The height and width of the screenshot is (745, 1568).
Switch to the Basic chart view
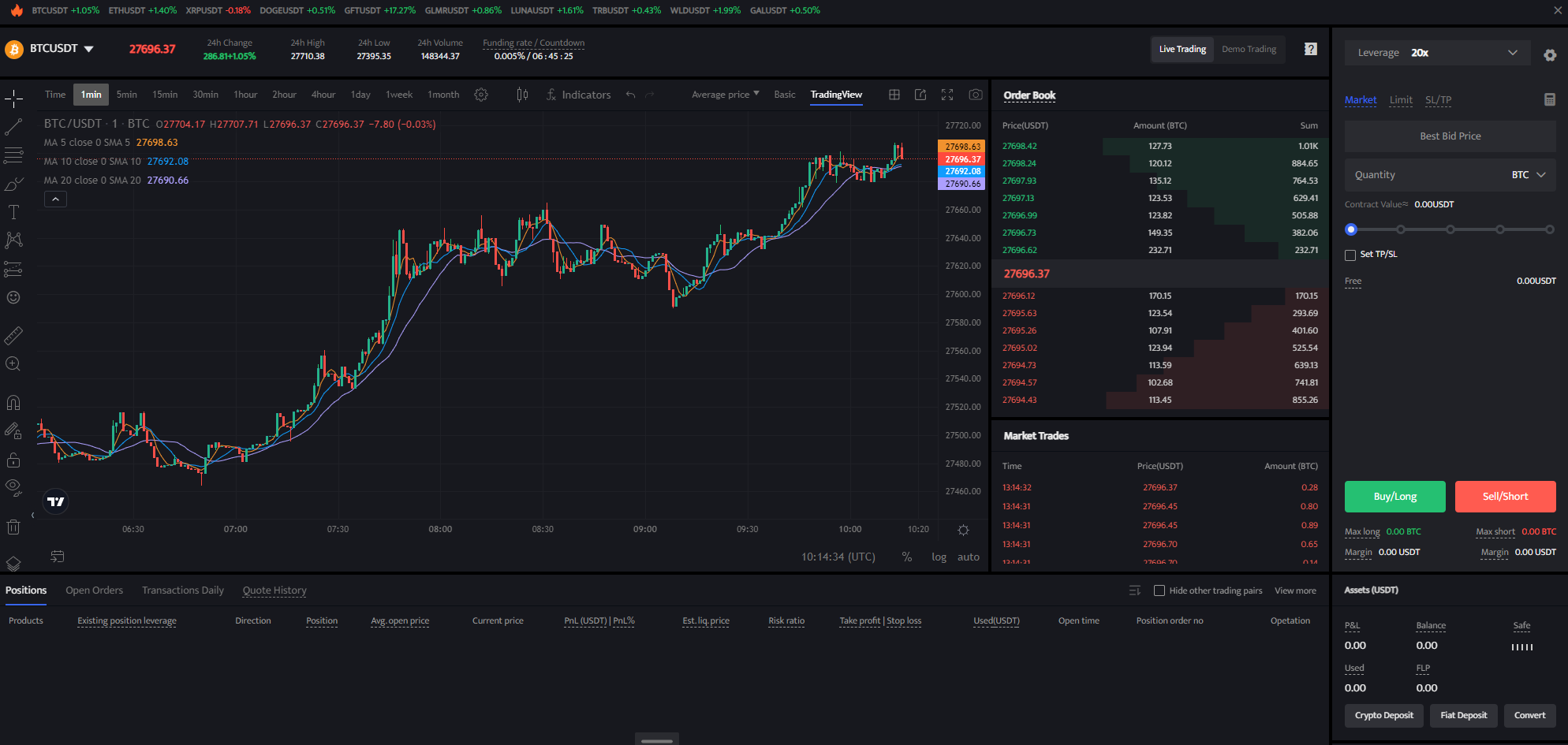pyautogui.click(x=785, y=95)
